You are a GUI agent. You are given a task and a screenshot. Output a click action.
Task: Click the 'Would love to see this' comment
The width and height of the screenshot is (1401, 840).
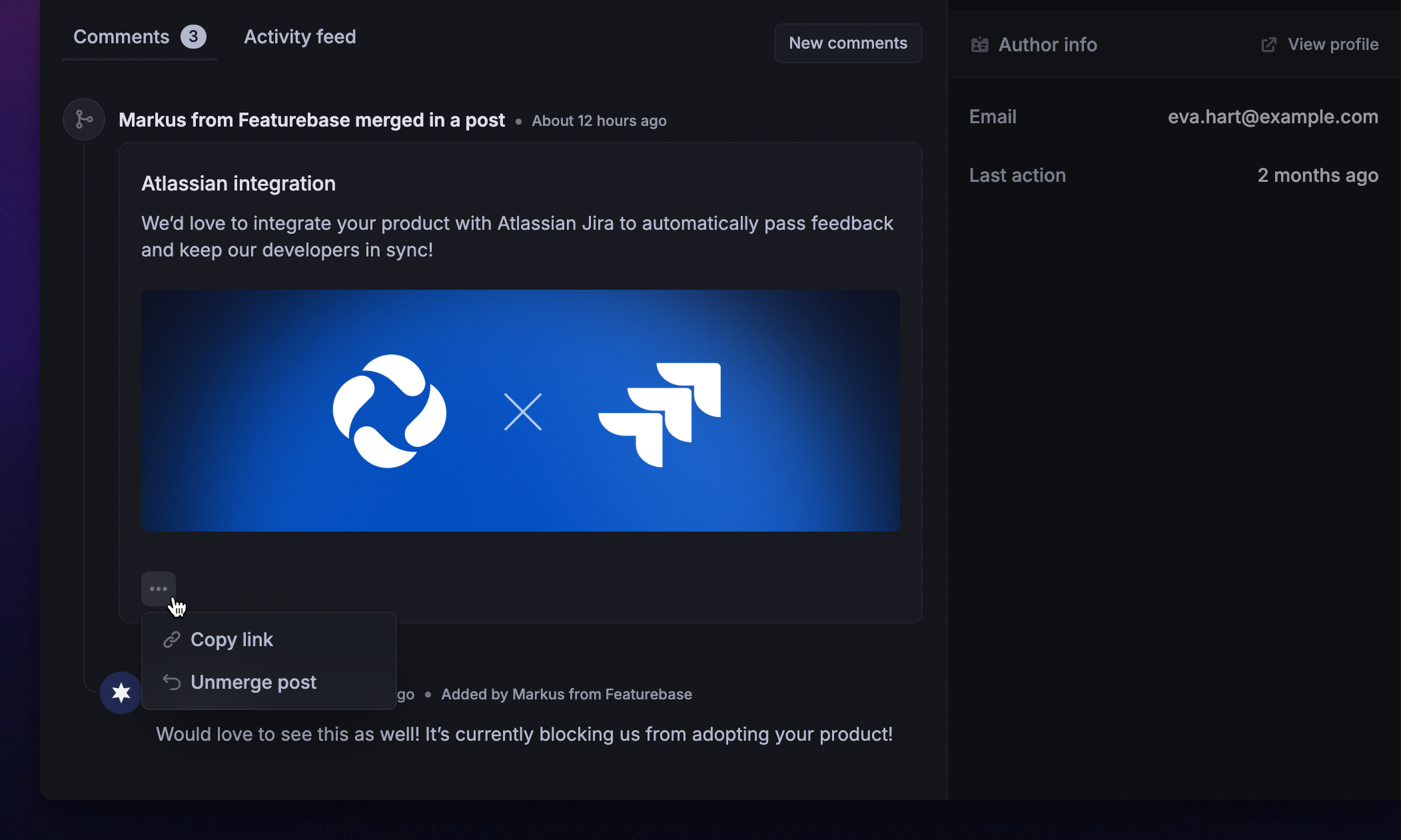pyautogui.click(x=524, y=734)
